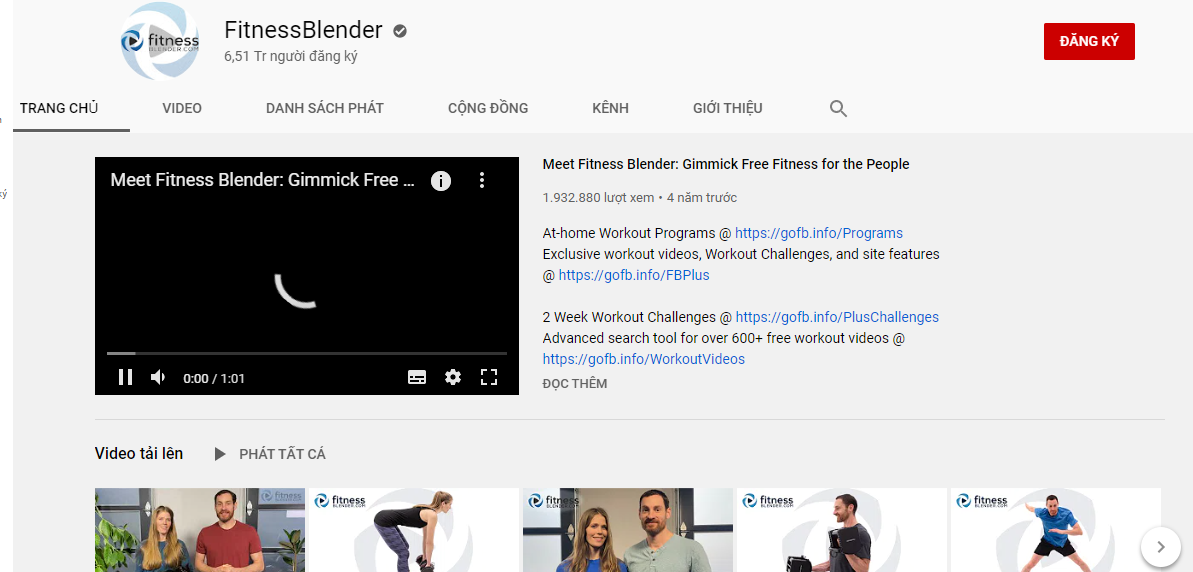Open the channel search magnifier icon
This screenshot has width=1193, height=572.
pyautogui.click(x=838, y=109)
